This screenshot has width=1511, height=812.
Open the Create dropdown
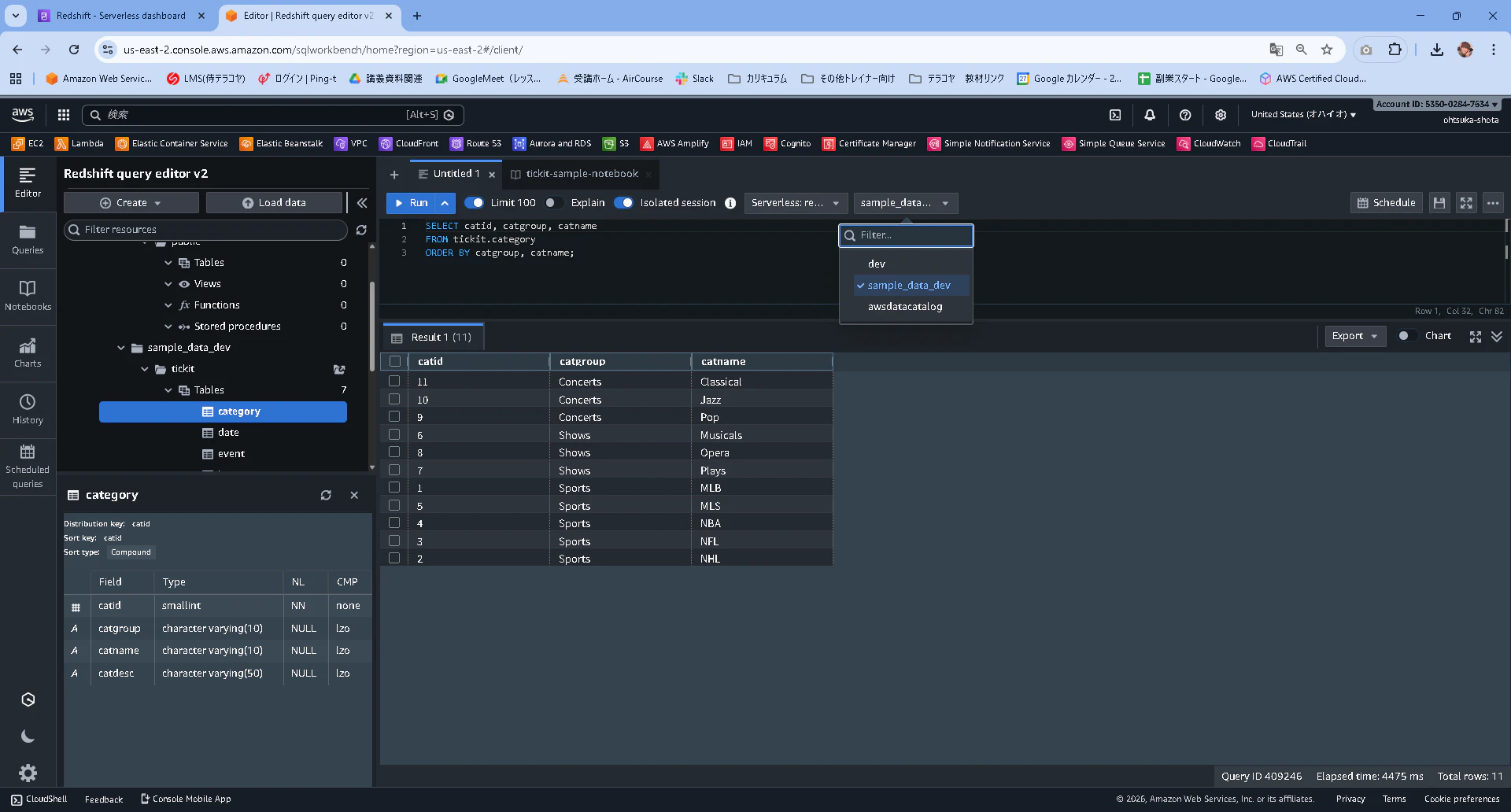[x=131, y=203]
